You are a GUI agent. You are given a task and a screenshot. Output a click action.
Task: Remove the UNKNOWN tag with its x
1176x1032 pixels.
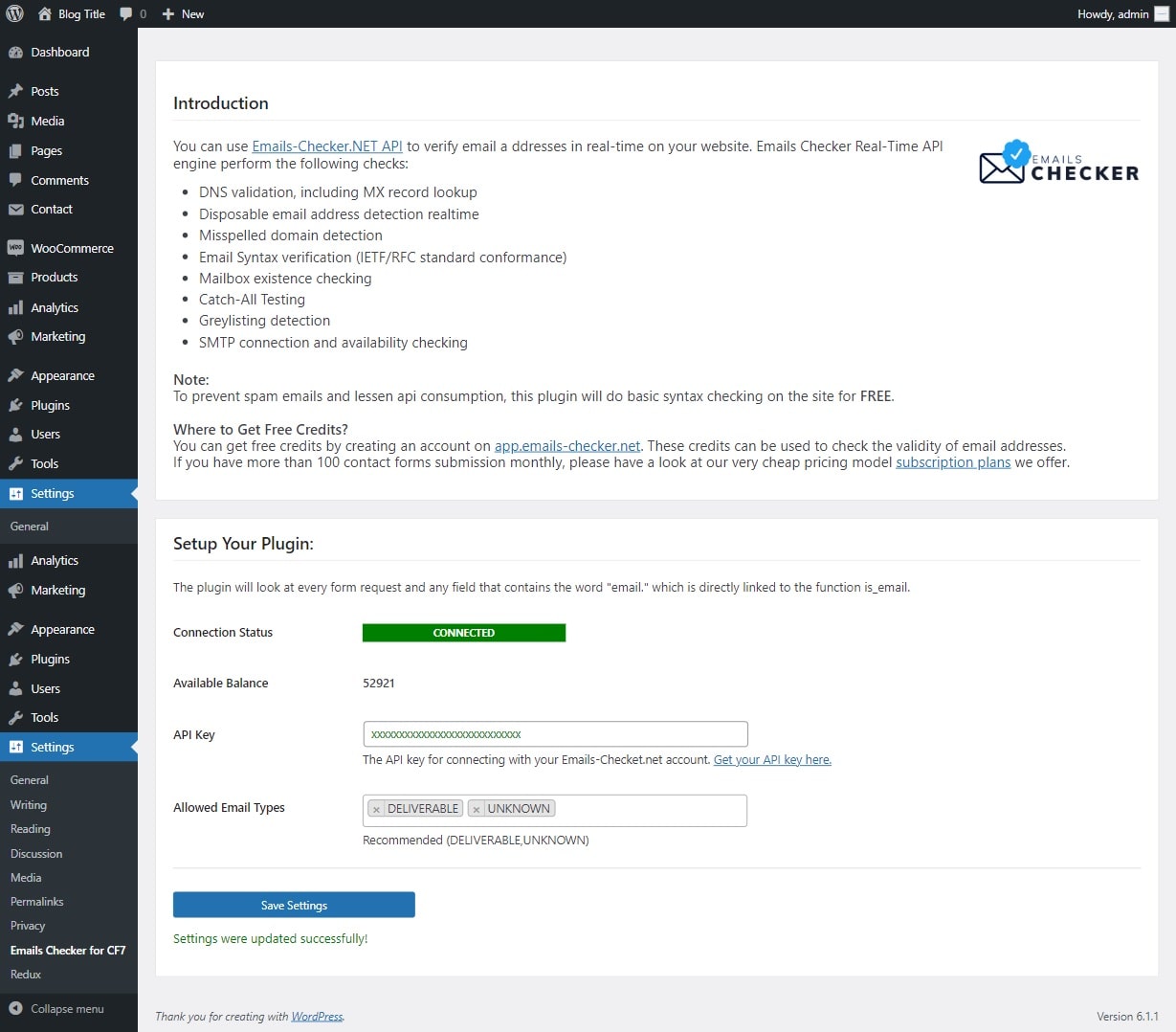(x=476, y=809)
